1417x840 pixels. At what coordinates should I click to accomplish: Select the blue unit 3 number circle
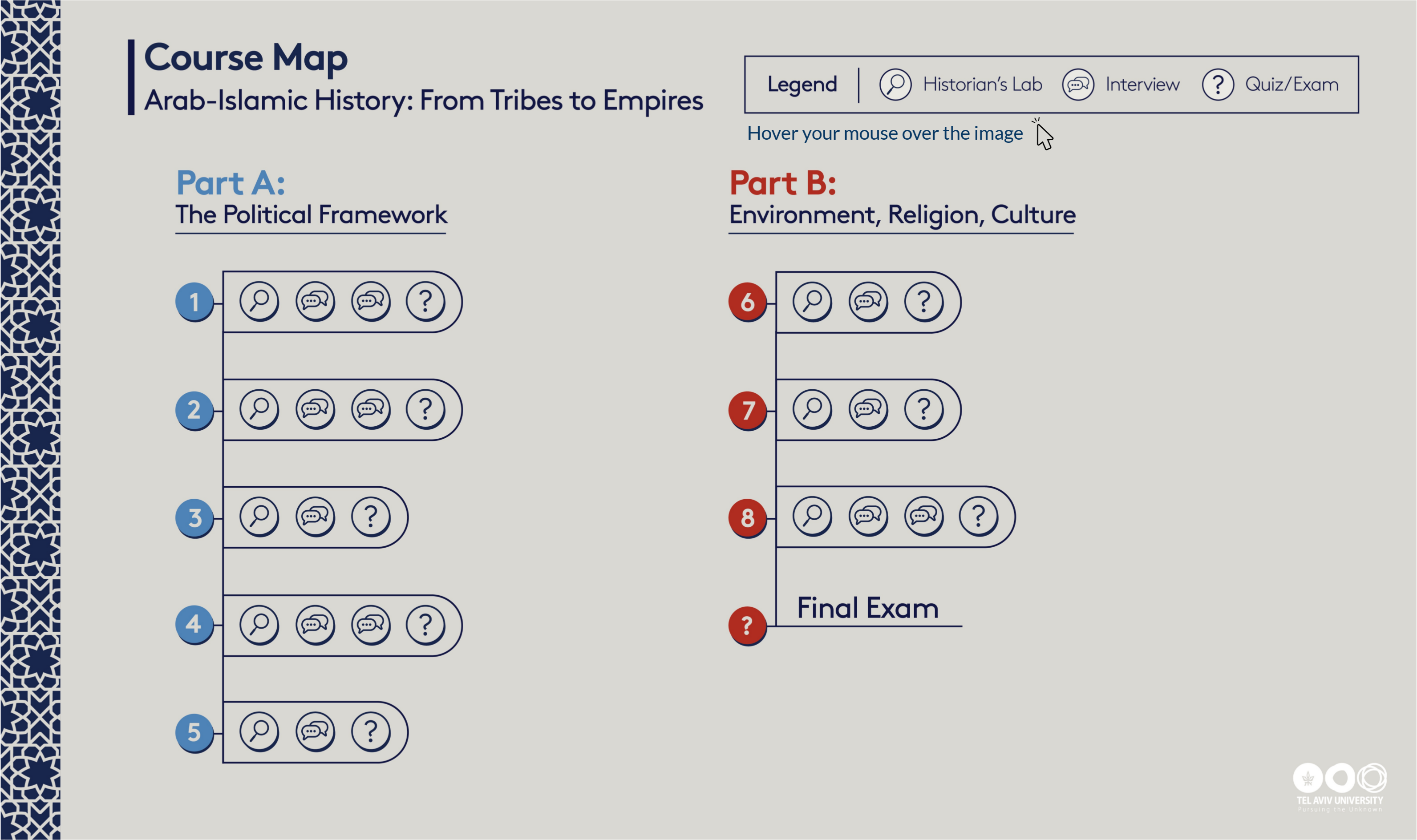coord(194,517)
